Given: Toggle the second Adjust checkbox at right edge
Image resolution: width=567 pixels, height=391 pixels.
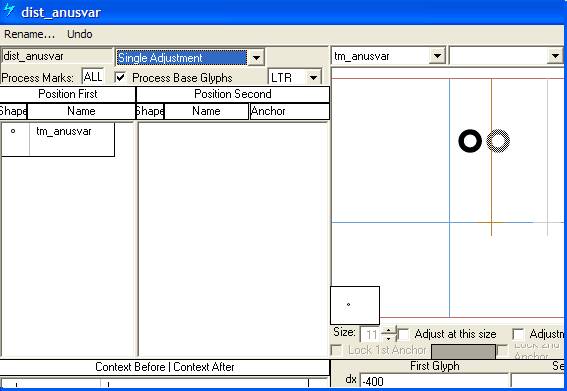Looking at the screenshot, I should tap(518, 335).
